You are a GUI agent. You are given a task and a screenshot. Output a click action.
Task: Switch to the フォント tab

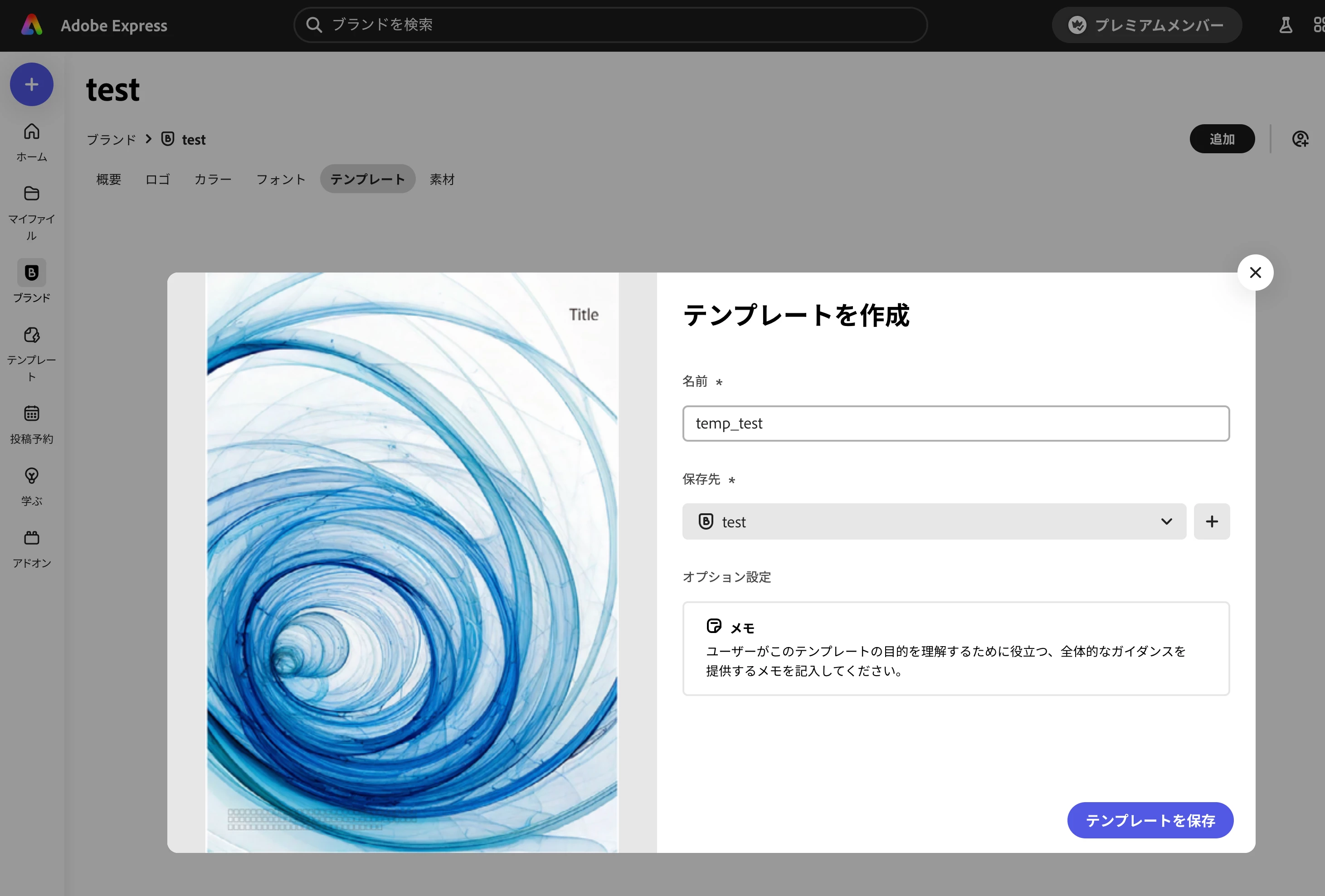tap(281, 180)
